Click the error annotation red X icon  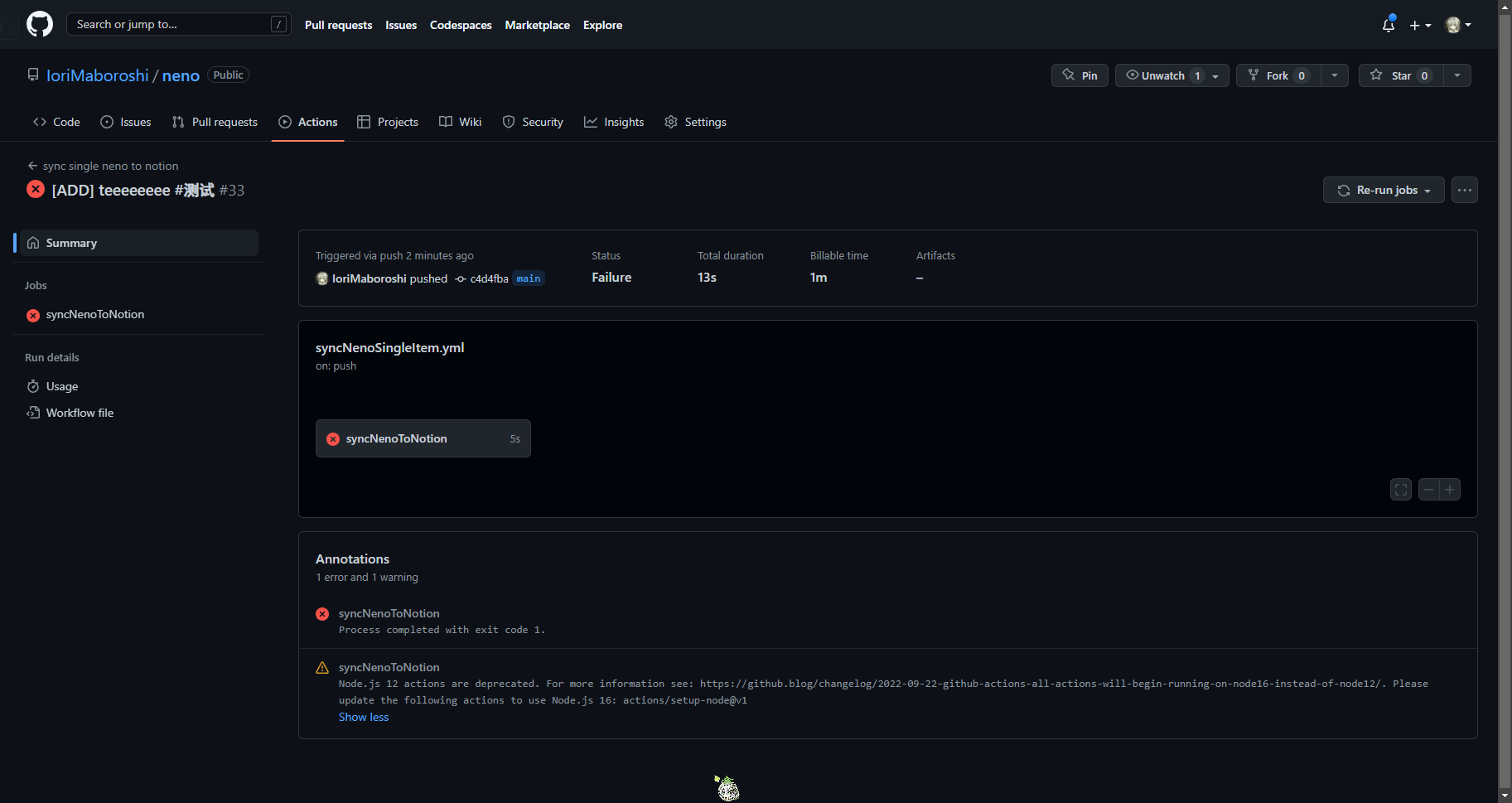pyautogui.click(x=322, y=614)
